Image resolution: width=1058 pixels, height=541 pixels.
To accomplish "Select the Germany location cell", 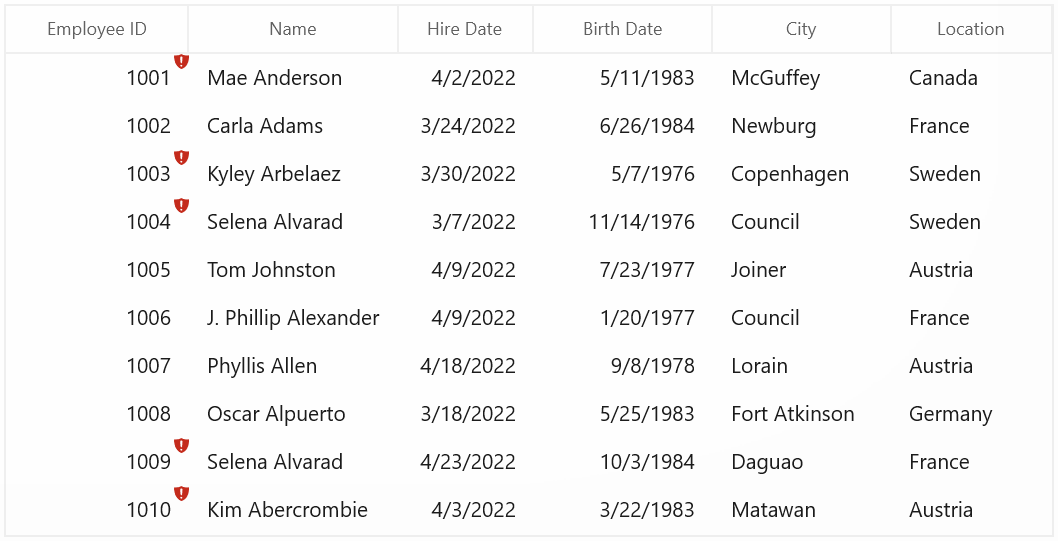I will (x=971, y=414).
